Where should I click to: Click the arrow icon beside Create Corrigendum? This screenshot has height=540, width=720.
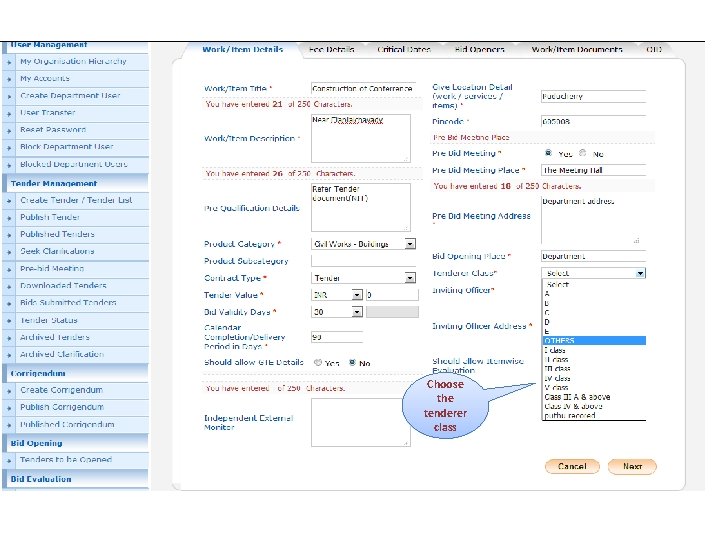(x=9, y=391)
